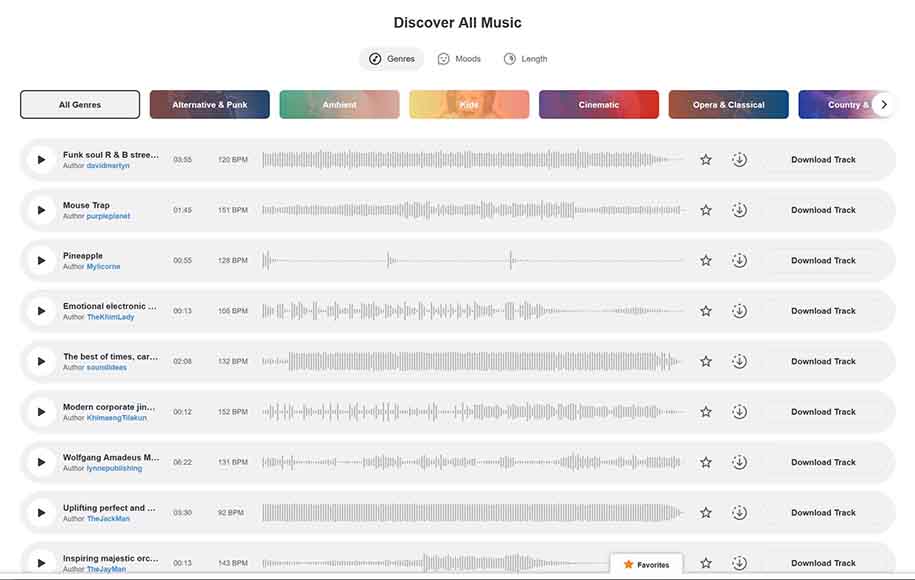Click download icon for Inspiring majestic track
The width and height of the screenshot is (915, 580).
click(x=739, y=563)
